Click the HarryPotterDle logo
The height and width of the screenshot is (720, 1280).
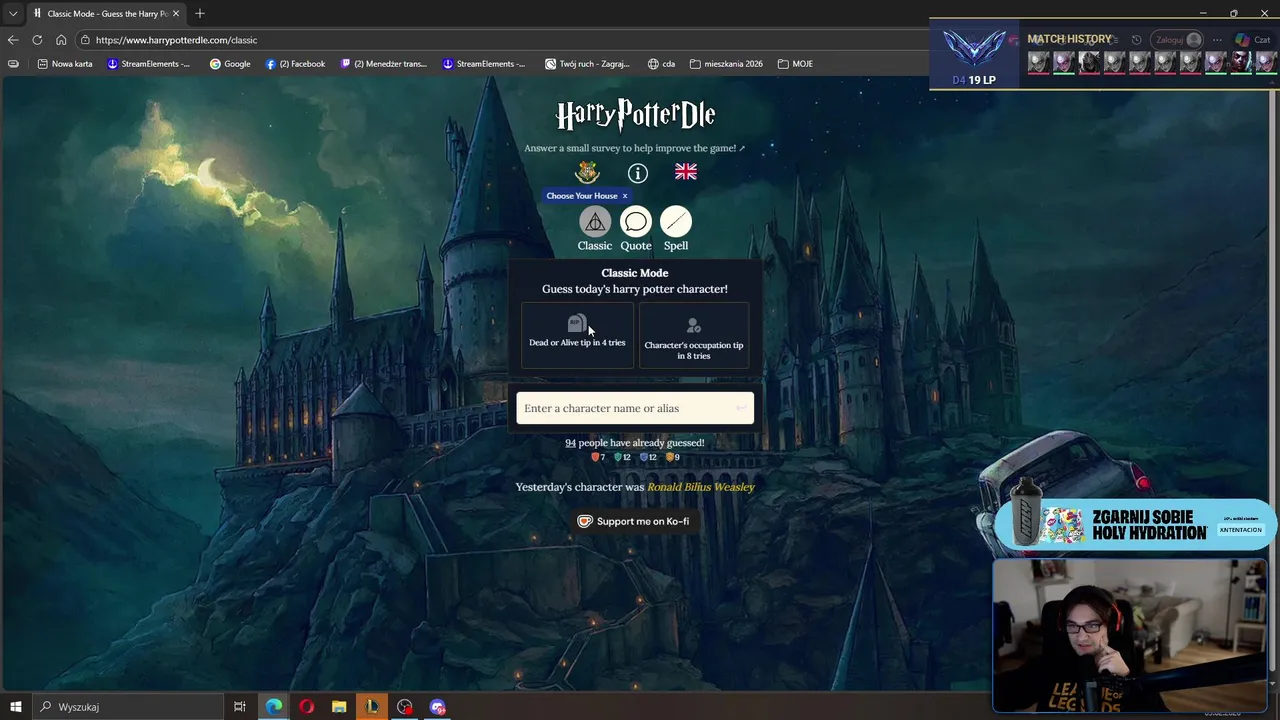click(635, 115)
